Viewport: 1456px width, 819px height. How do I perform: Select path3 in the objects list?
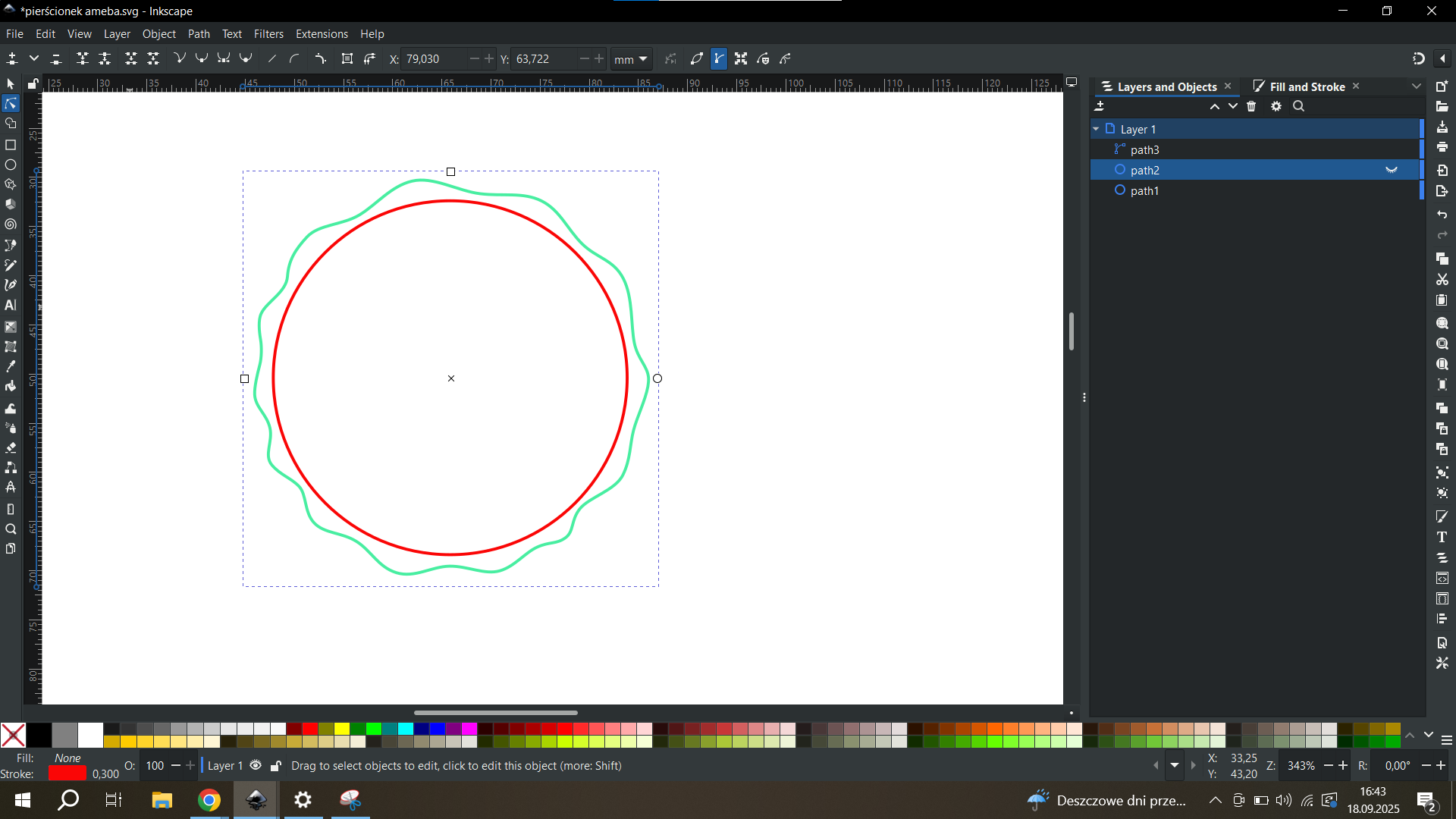pyautogui.click(x=1144, y=150)
